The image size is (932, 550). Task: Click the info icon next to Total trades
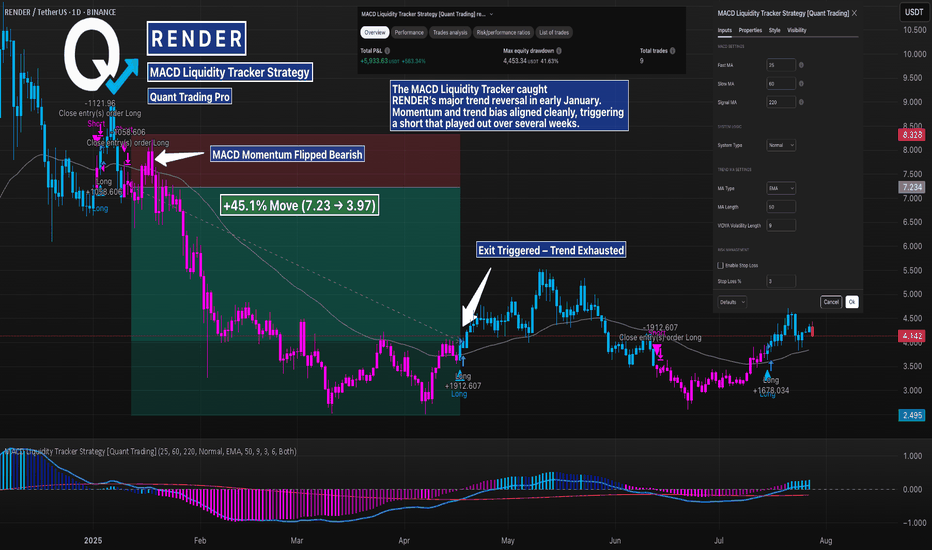point(672,51)
